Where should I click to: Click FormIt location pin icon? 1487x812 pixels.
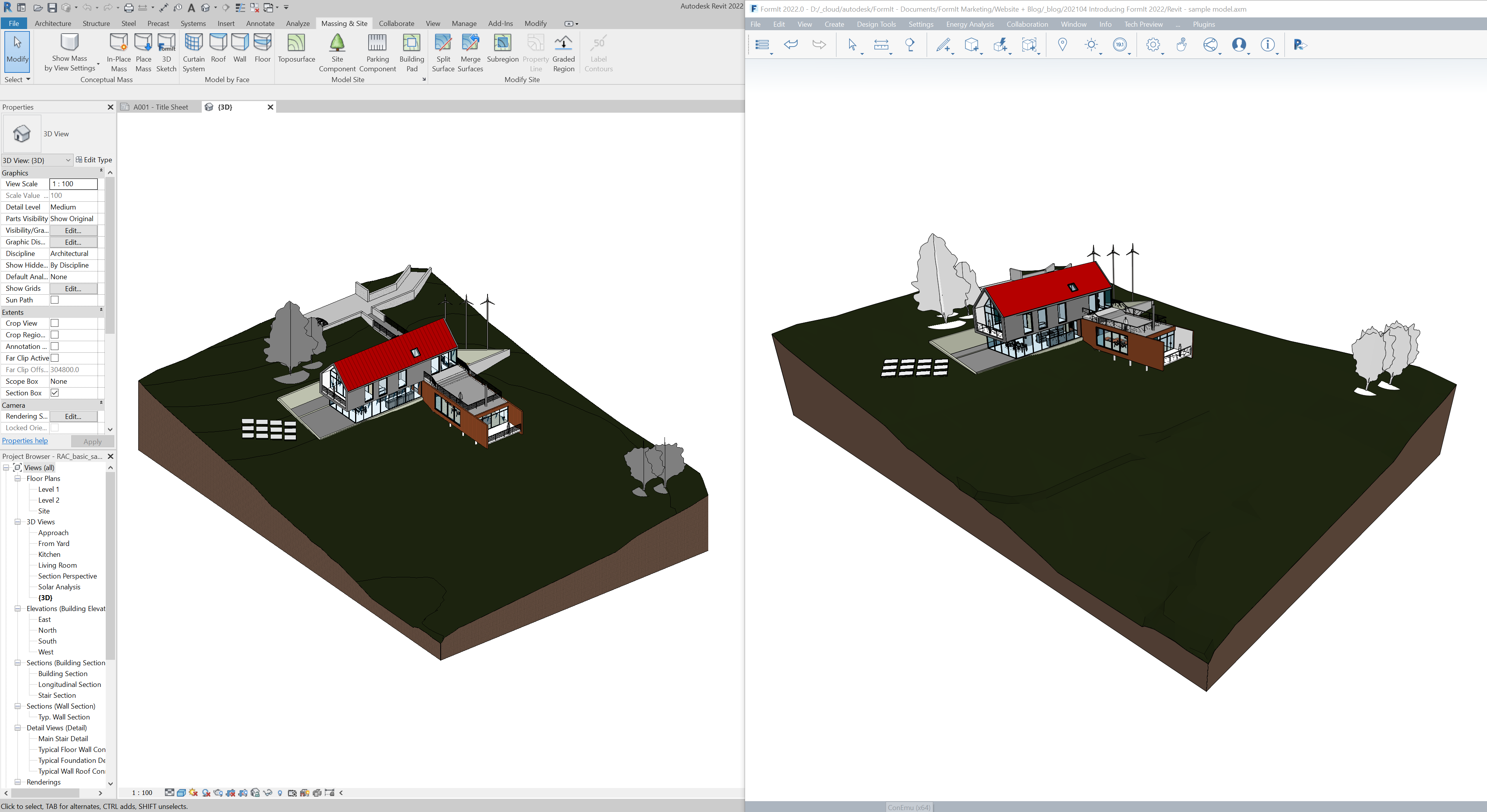pyautogui.click(x=1062, y=45)
